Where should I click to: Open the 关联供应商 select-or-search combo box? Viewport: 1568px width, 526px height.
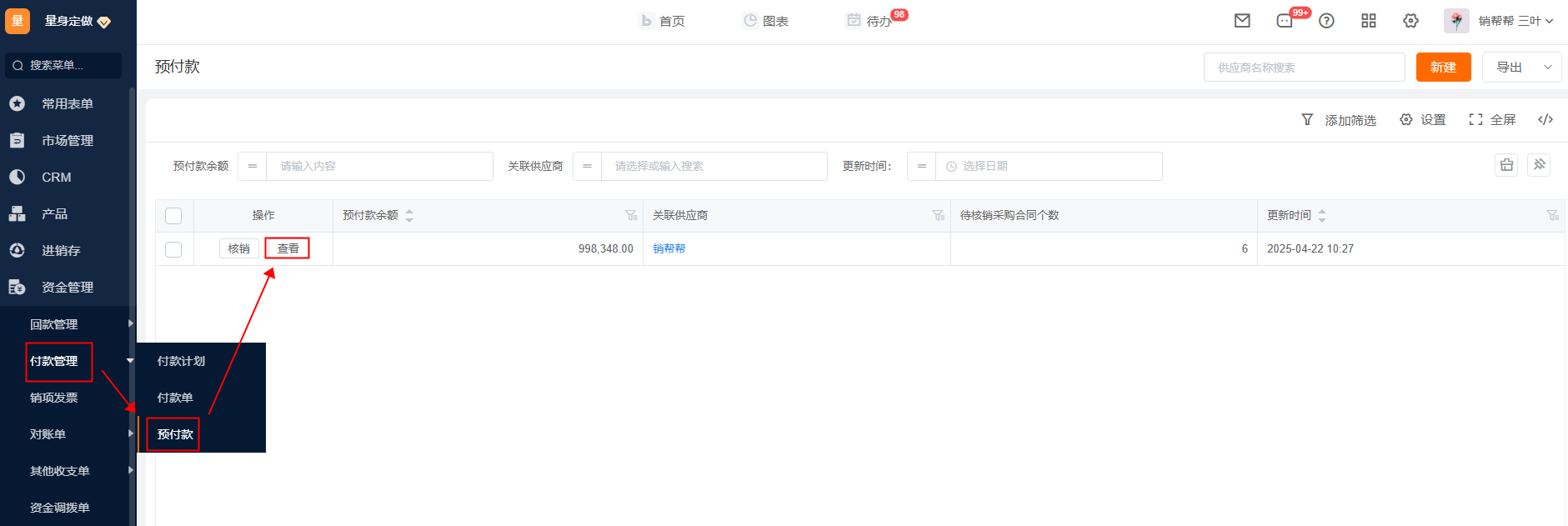(x=714, y=166)
